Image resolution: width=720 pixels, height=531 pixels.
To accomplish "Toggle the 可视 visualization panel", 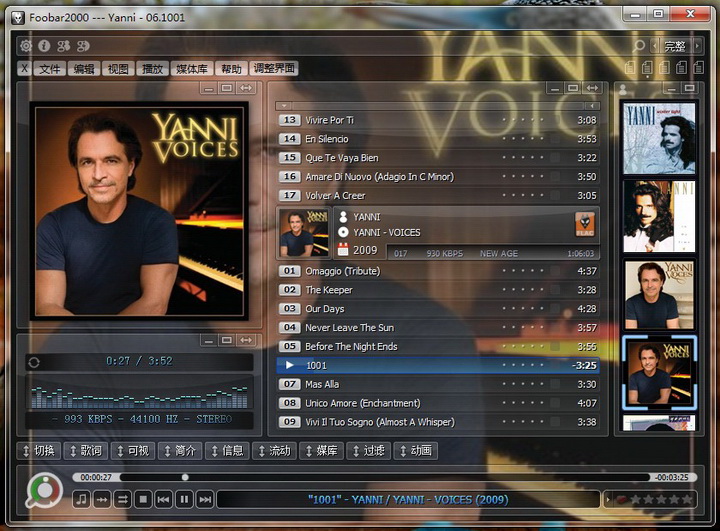I will (x=132, y=451).
